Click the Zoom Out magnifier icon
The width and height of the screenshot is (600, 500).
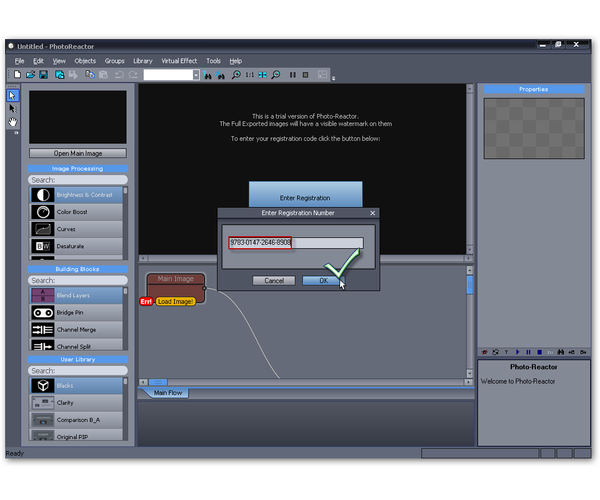pyautogui.click(x=276, y=75)
